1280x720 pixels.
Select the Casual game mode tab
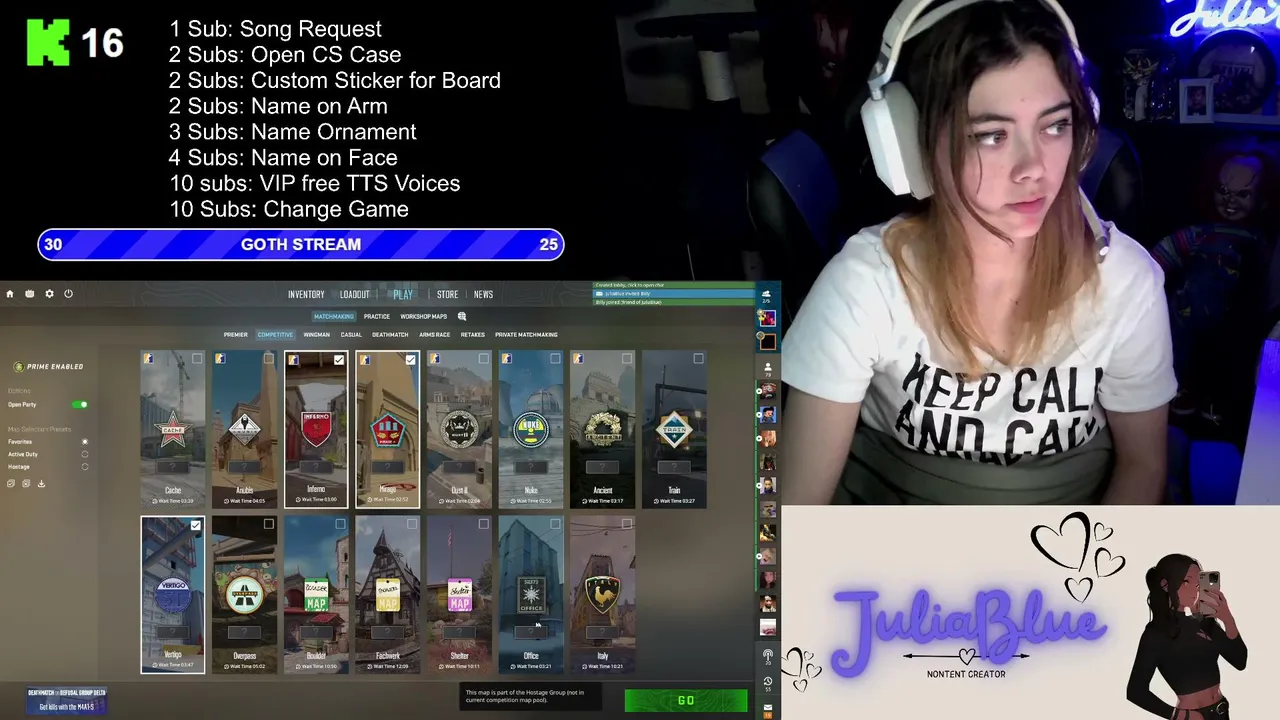[351, 335]
